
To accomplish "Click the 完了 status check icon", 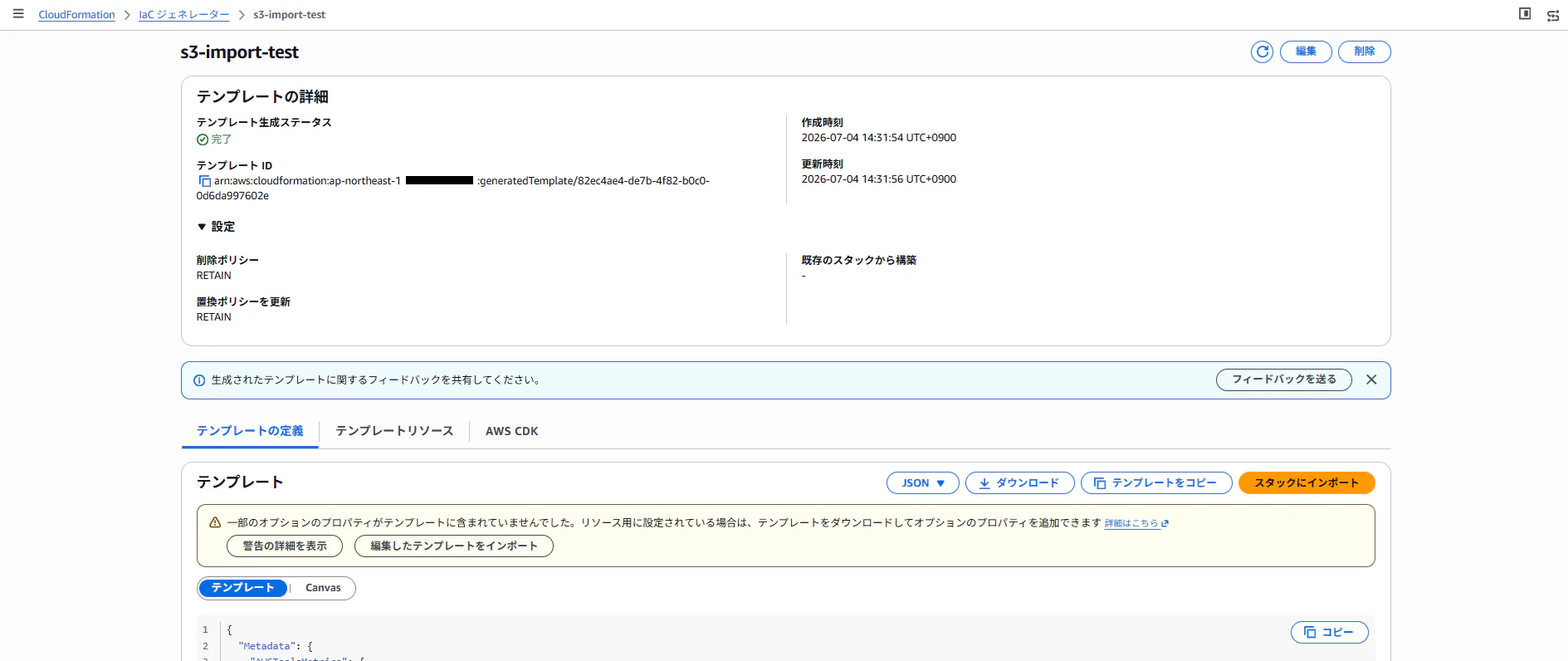I will (x=203, y=140).
